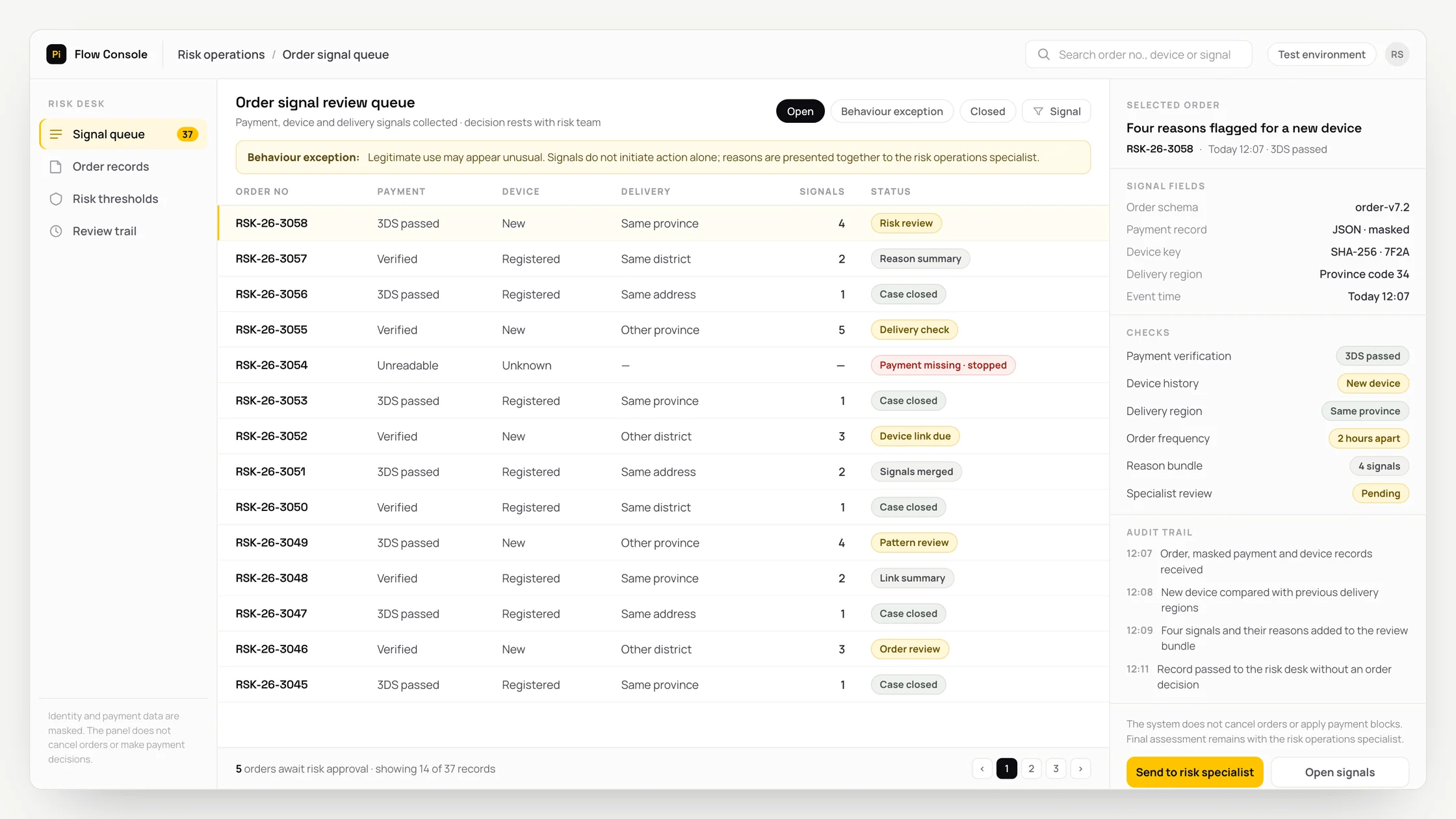Focus the search order no. field
This screenshot has width=1456, height=819.
point(1139,55)
